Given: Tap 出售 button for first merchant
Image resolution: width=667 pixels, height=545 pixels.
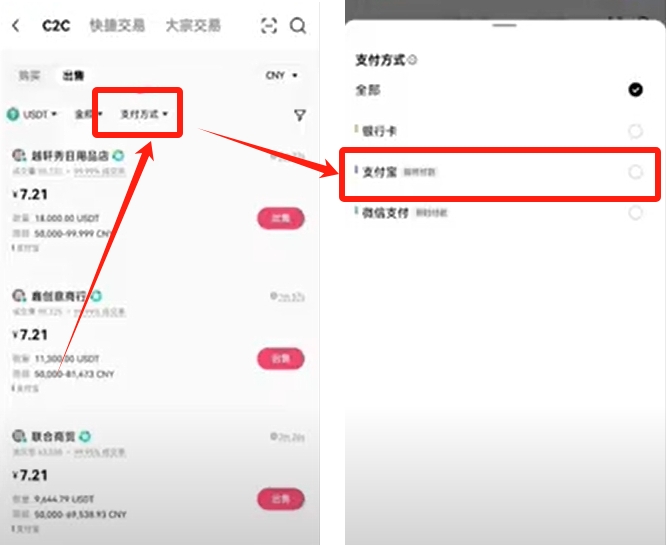Looking at the screenshot, I should click(281, 218).
